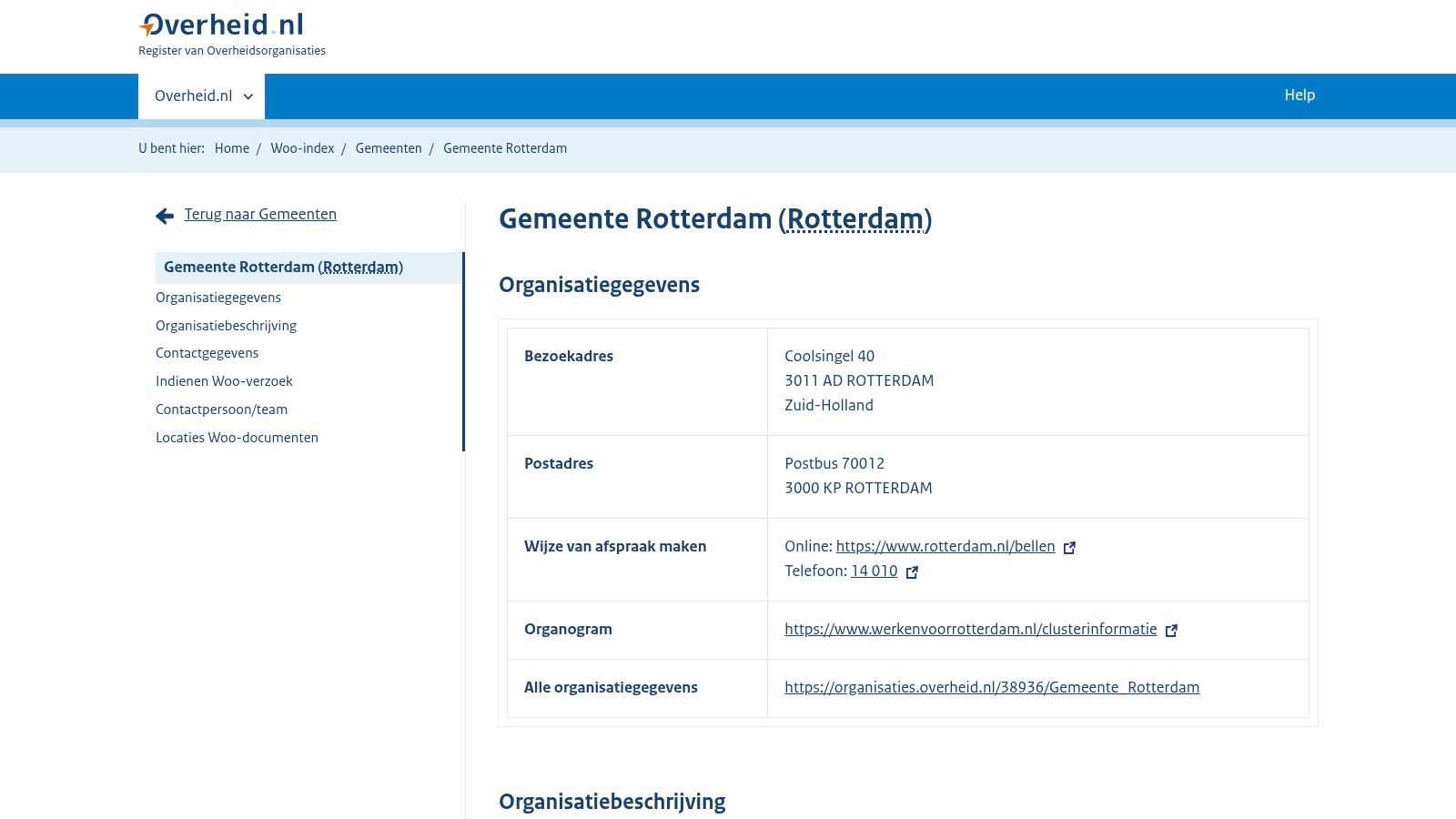
Task: Open the Overheid.nl dropdown menu
Action: 201,96
